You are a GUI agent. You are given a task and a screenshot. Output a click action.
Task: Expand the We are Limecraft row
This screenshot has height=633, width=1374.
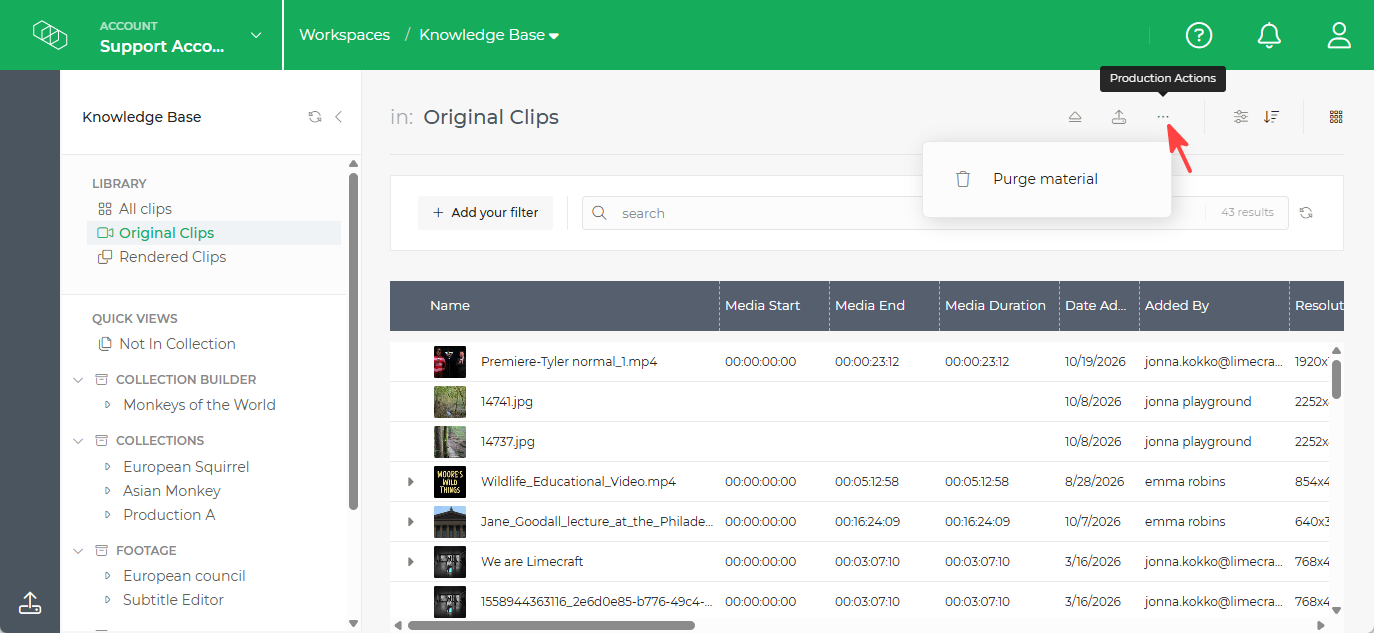pyautogui.click(x=411, y=562)
